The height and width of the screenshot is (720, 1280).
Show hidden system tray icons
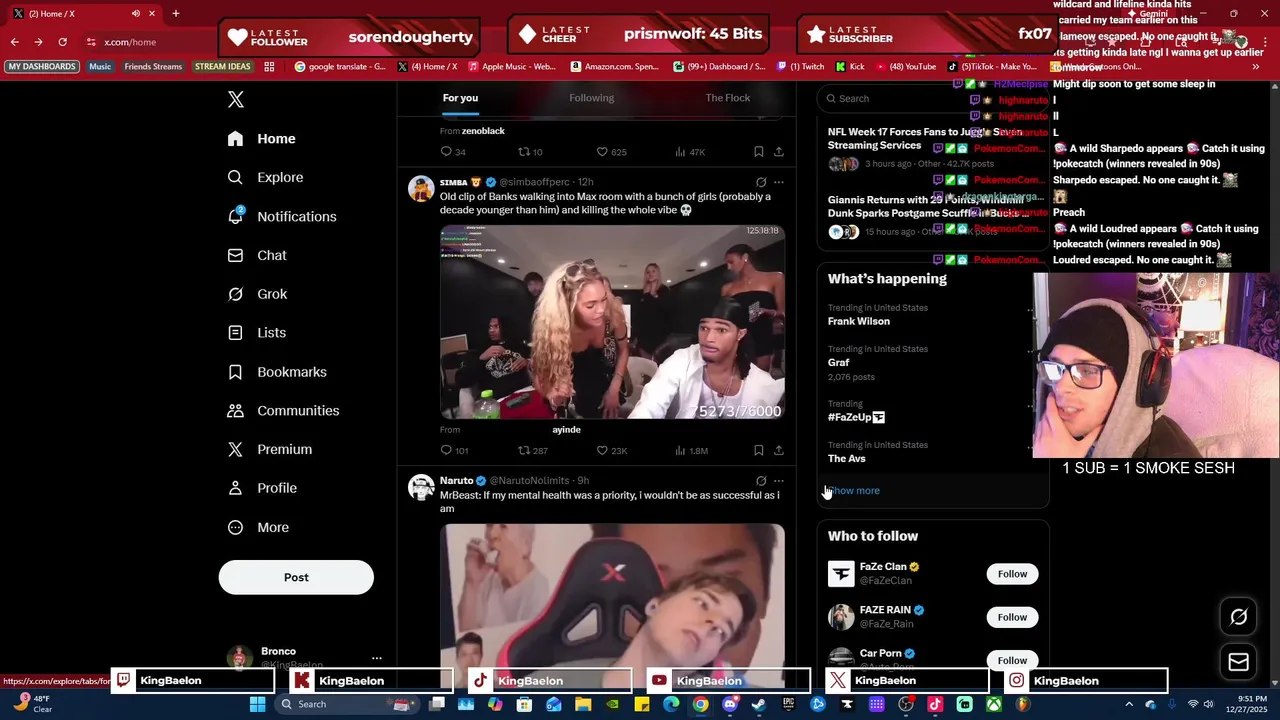[x=1130, y=704]
